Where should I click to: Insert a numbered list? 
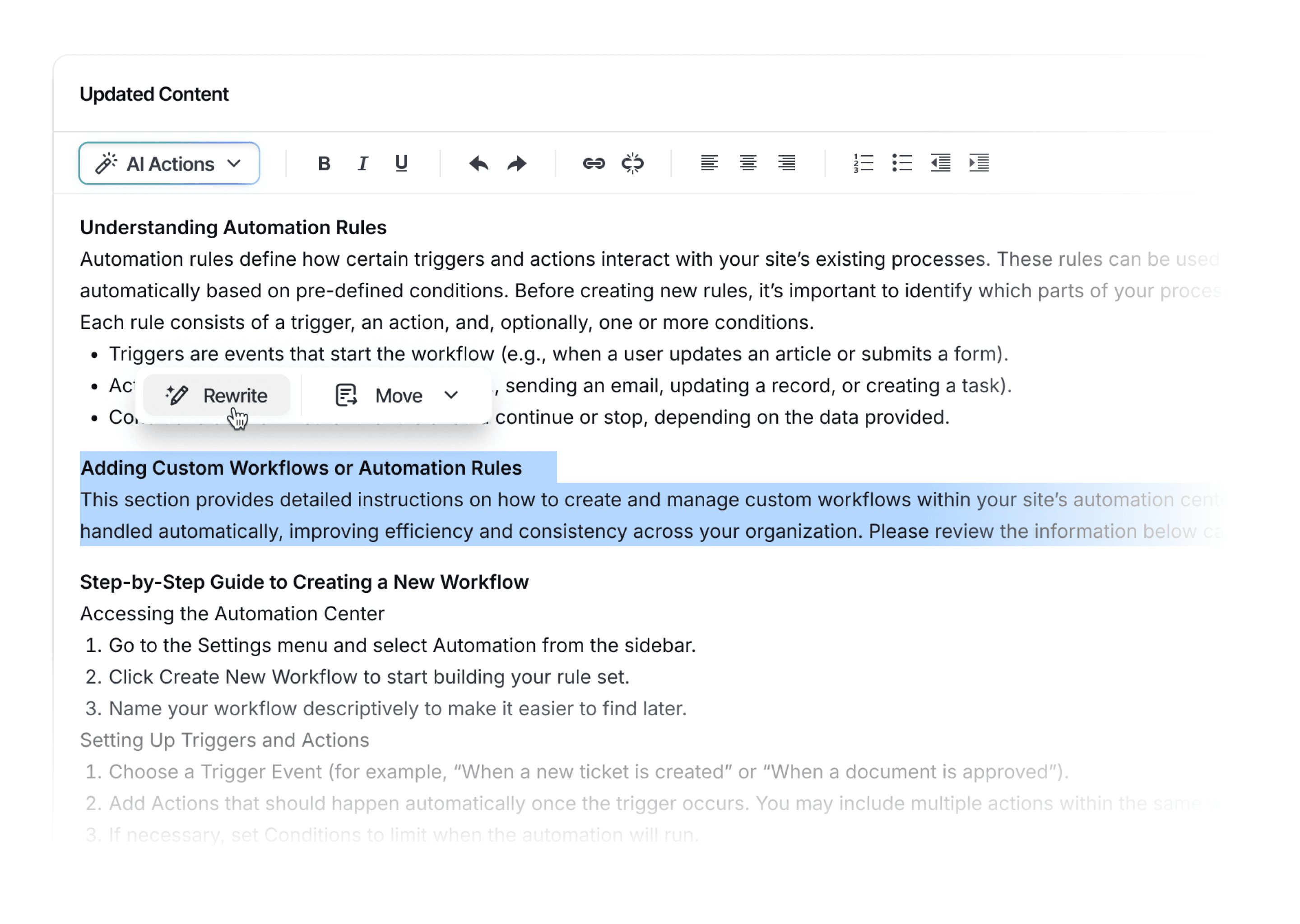(x=864, y=164)
